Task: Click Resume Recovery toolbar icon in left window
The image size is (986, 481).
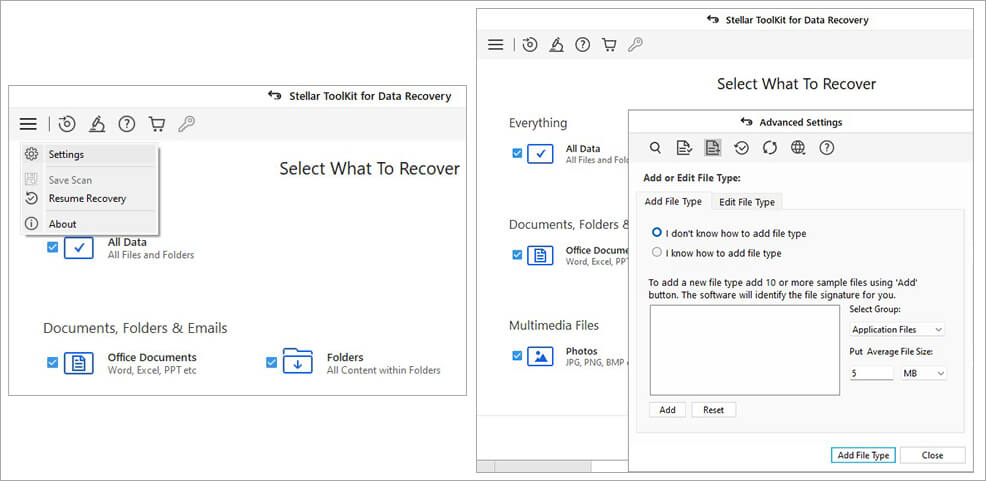Action: pyautogui.click(x=67, y=124)
